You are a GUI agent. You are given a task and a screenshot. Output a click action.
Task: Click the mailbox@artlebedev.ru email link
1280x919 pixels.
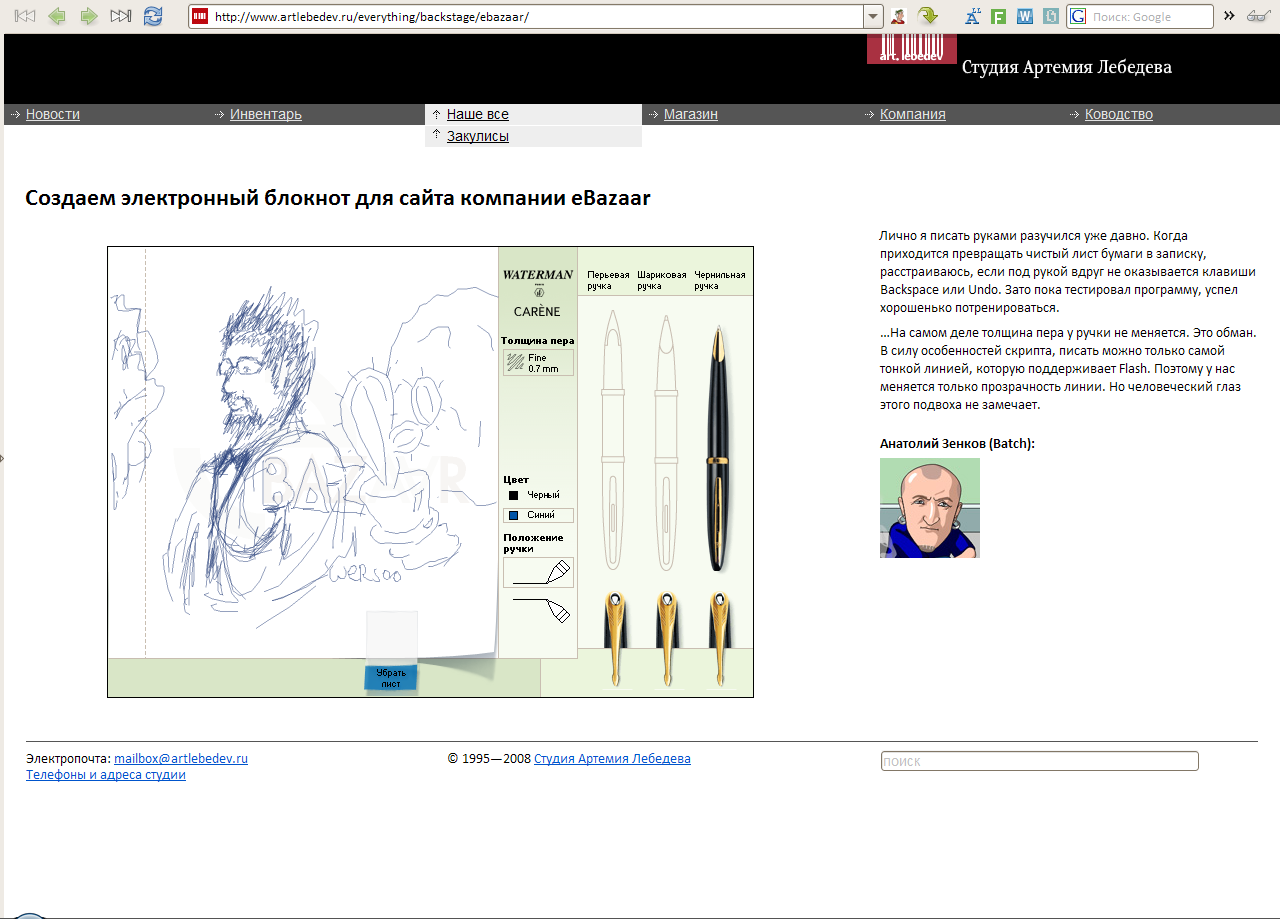tap(181, 758)
